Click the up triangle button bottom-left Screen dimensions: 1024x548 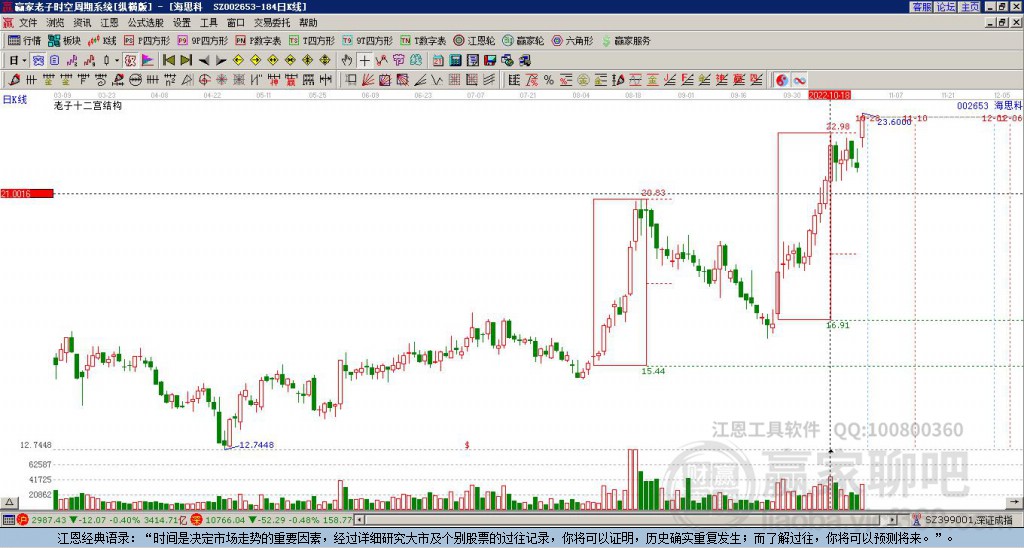(x=8, y=502)
